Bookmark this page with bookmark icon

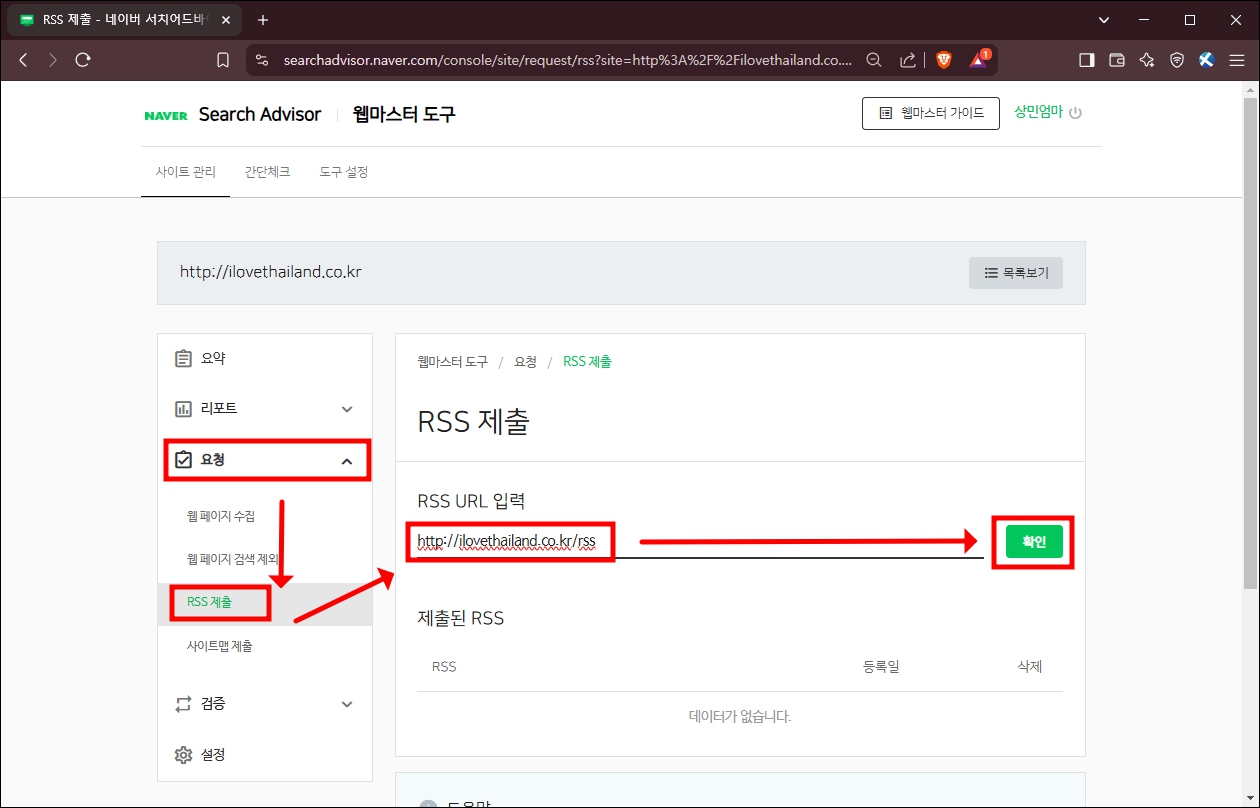222,60
